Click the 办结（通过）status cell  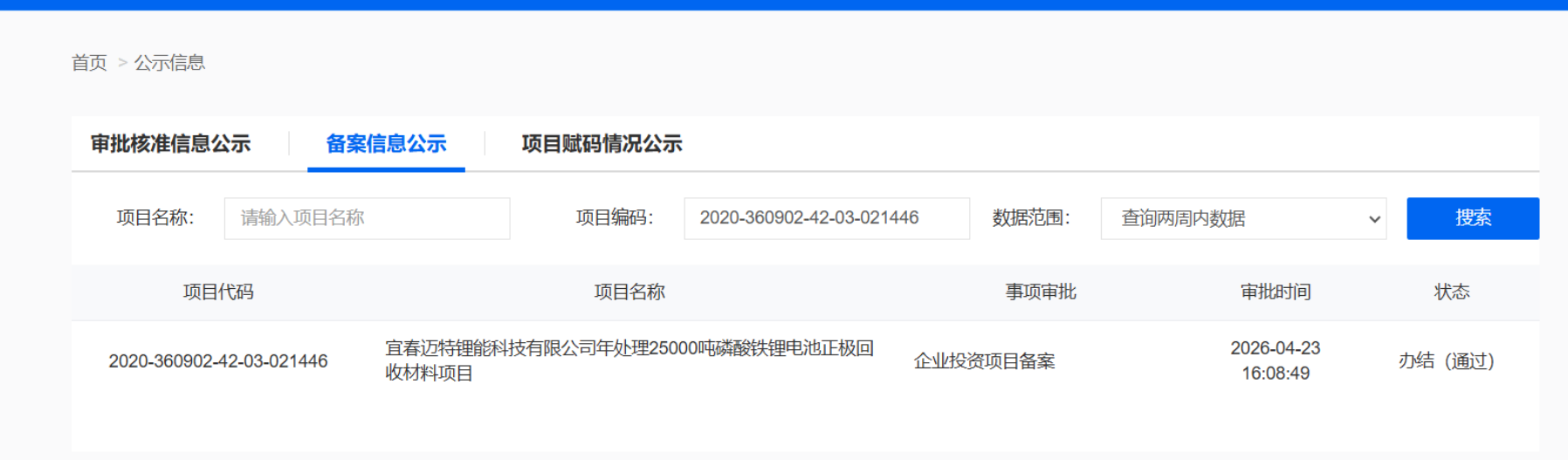(x=1447, y=361)
